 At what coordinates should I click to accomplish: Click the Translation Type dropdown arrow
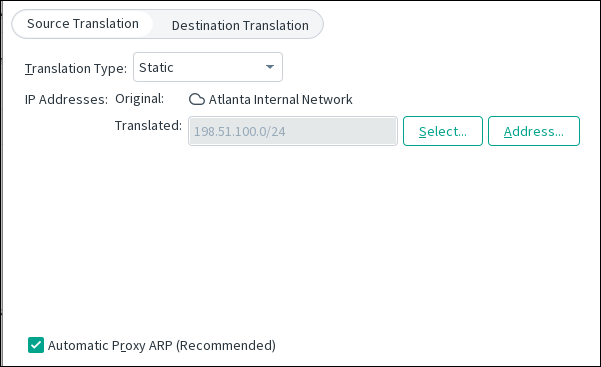click(x=270, y=67)
